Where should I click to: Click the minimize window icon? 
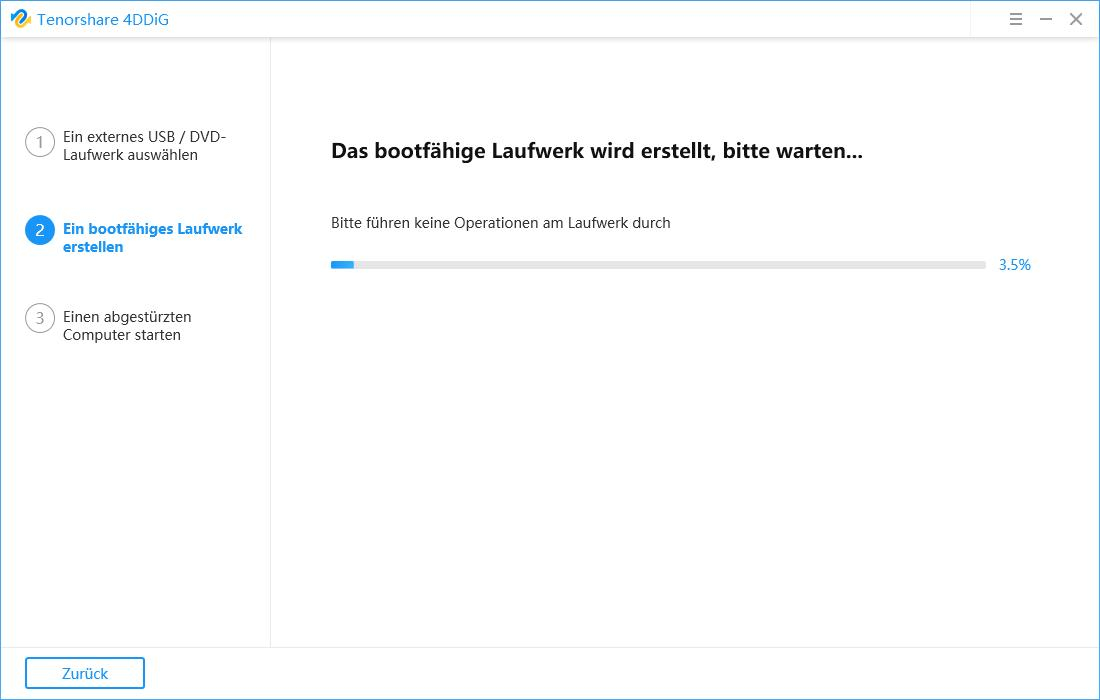(1045, 19)
